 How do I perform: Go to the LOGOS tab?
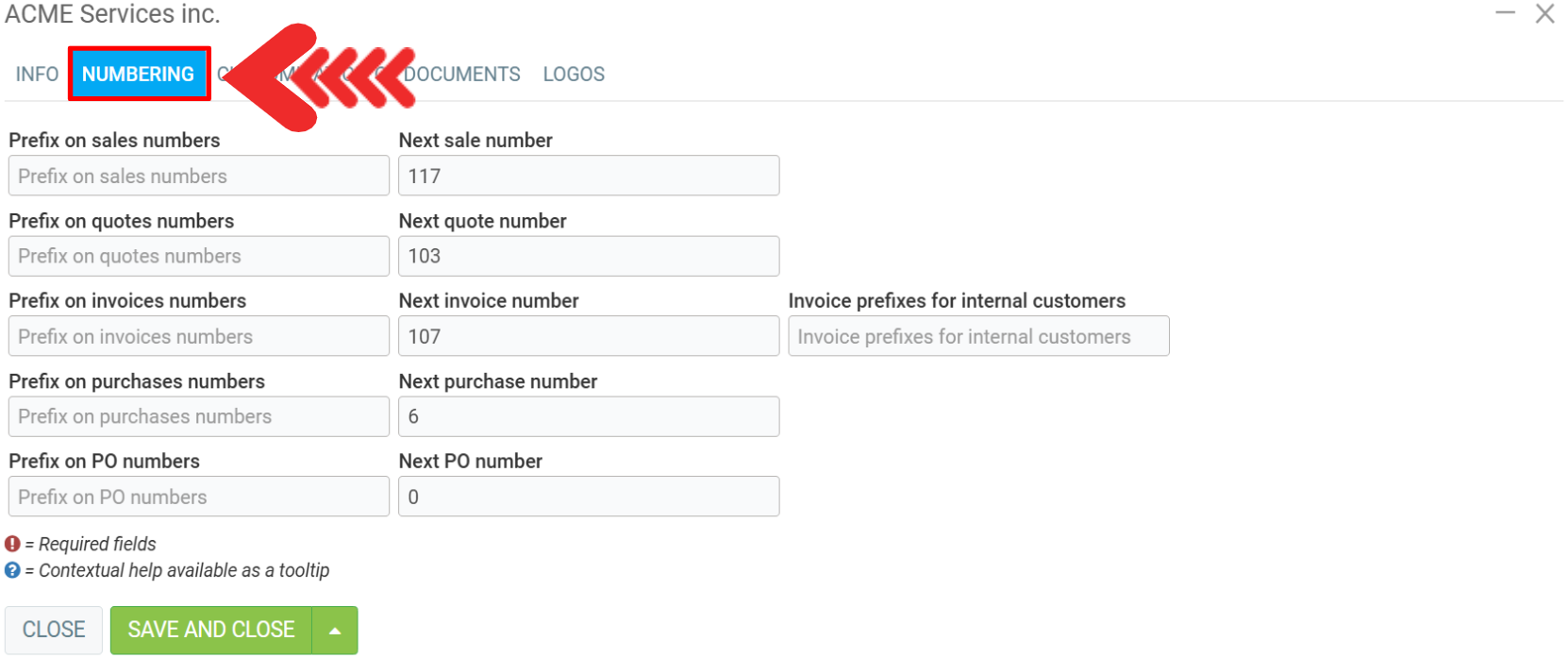pyautogui.click(x=574, y=74)
